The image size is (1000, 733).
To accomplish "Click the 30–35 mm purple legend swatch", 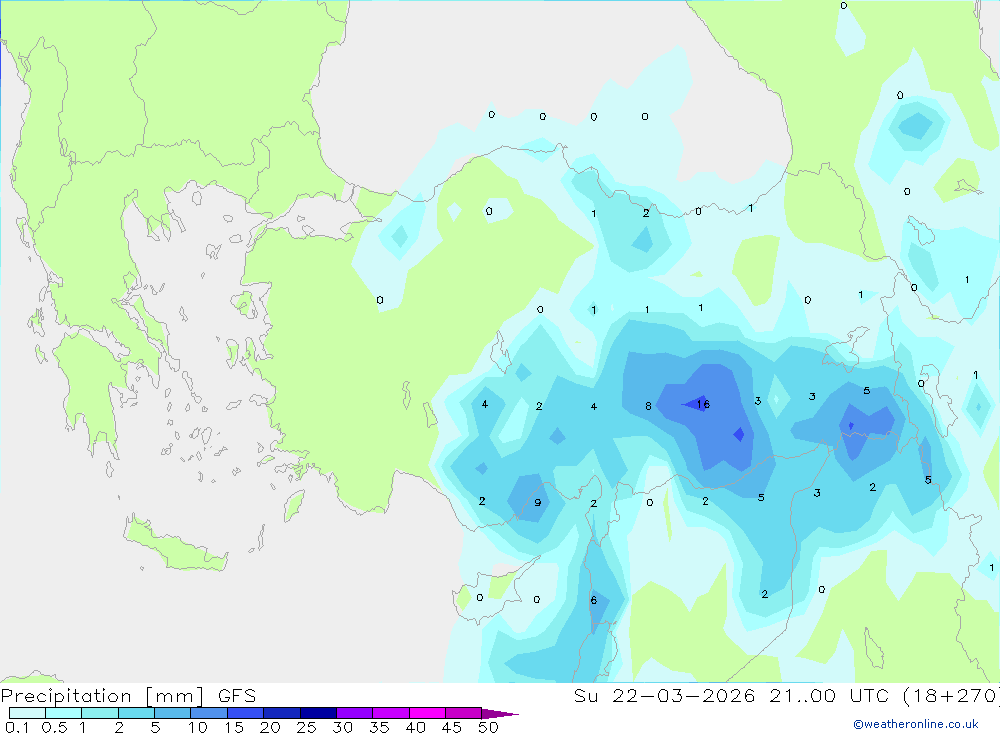I will click(x=355, y=713).
